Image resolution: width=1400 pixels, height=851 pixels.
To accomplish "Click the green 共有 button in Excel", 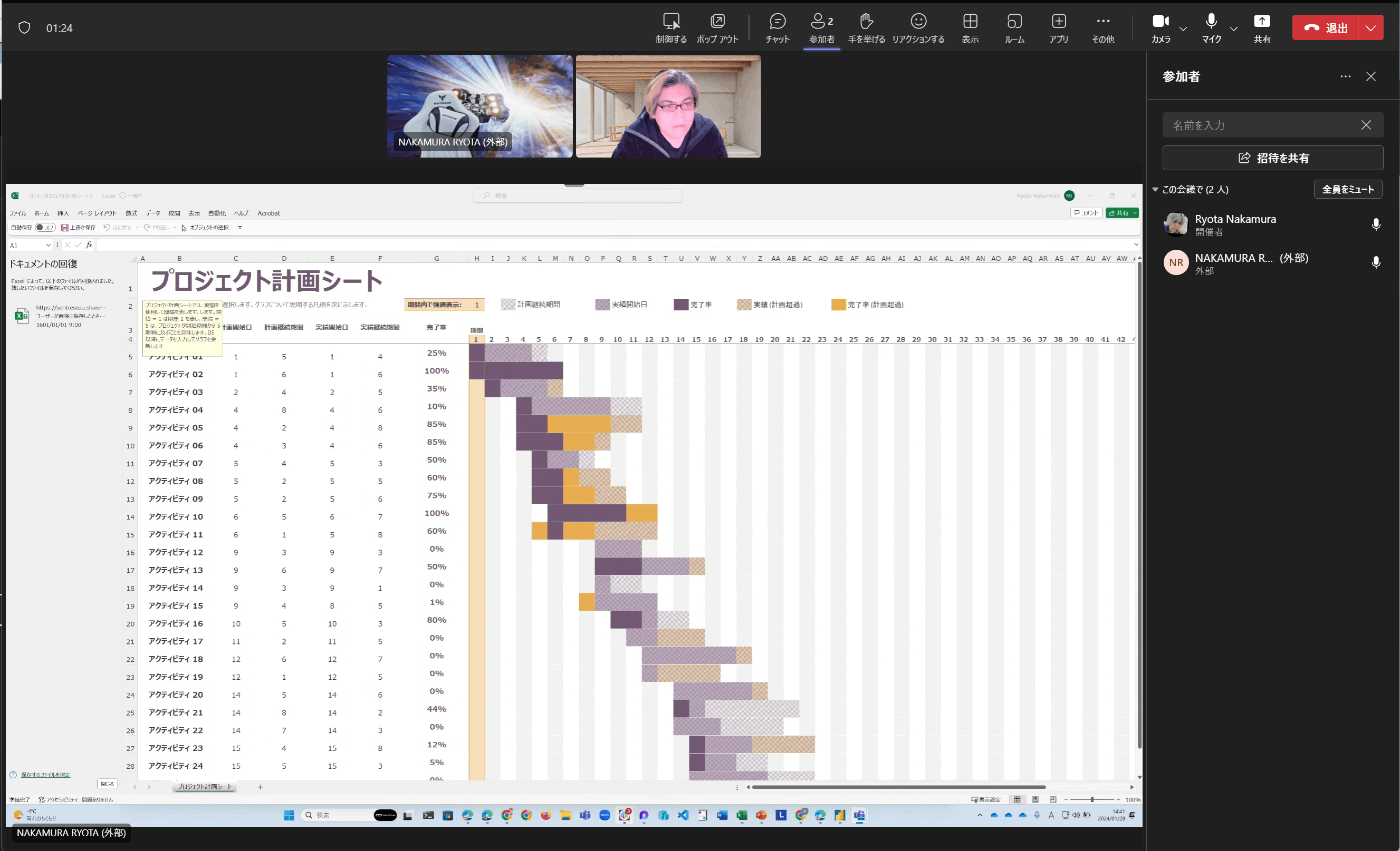I will (x=1122, y=213).
